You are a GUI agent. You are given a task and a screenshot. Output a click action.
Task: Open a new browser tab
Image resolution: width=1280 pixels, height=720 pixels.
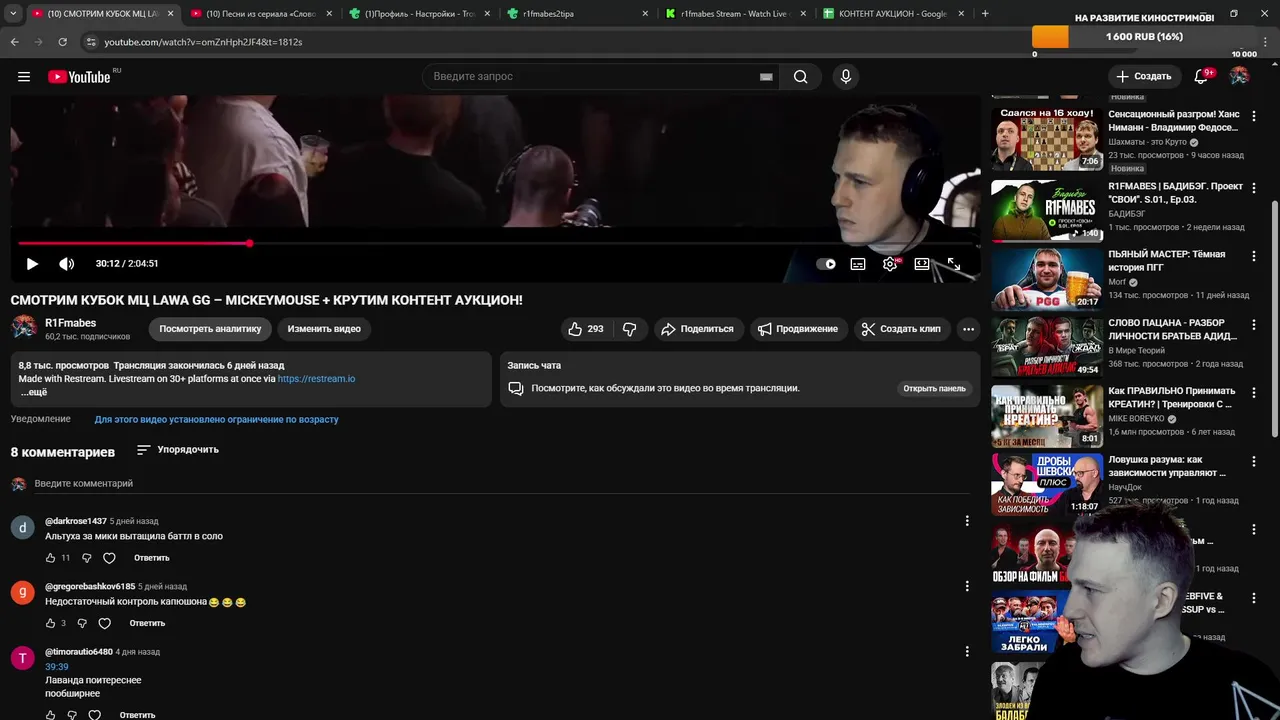[985, 14]
